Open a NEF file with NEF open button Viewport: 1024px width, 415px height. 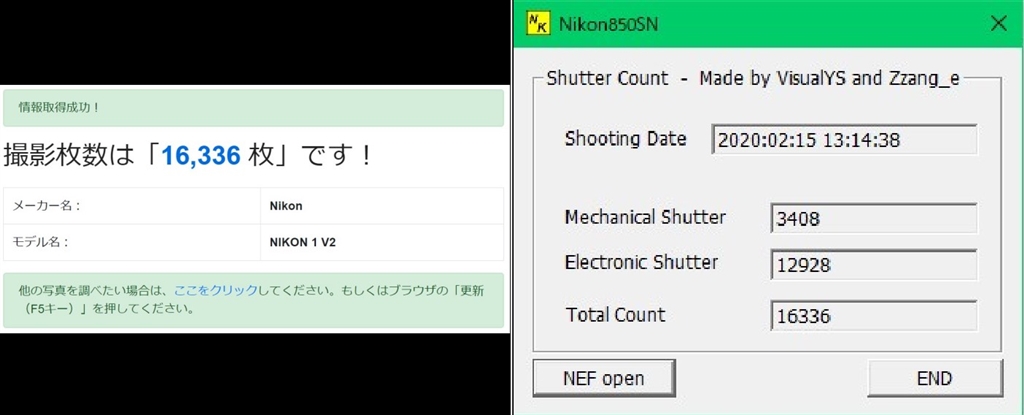[x=603, y=378]
